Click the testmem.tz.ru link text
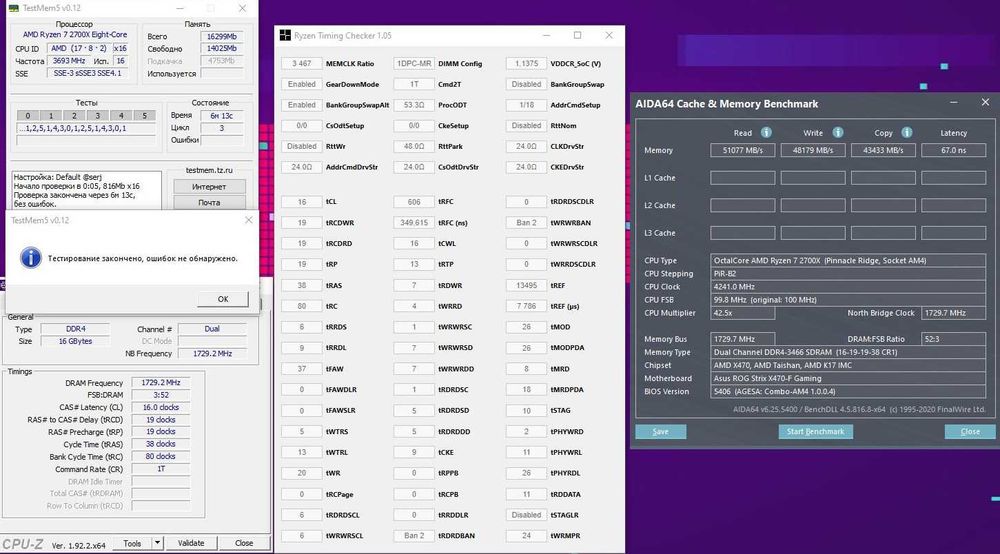This screenshot has height=554, width=1000. tap(209, 170)
